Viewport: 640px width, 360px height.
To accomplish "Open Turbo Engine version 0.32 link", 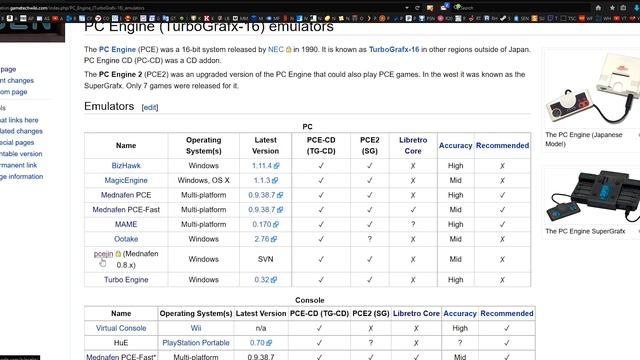I will pos(265,280).
